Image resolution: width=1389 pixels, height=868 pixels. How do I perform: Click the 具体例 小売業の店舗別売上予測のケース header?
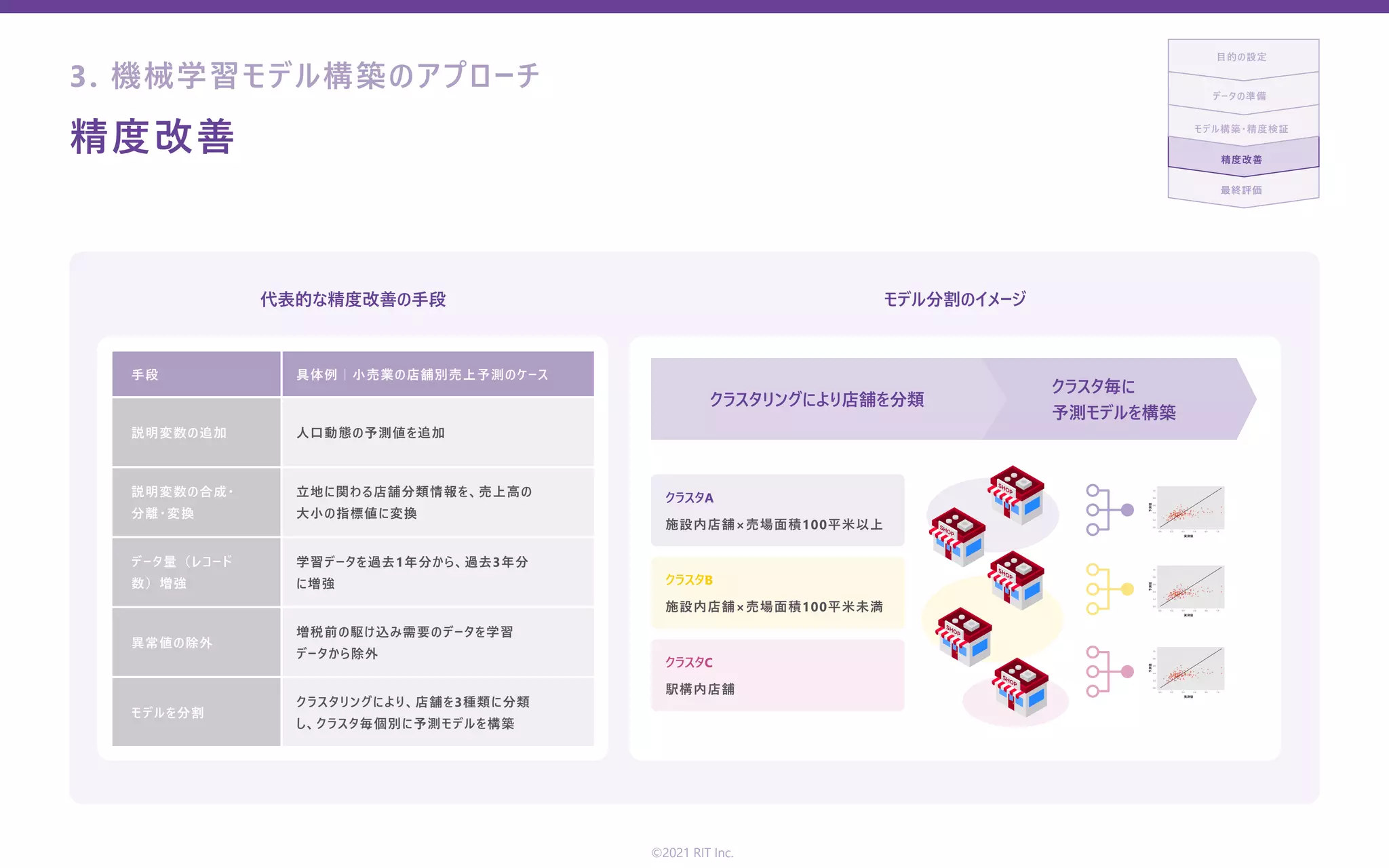coord(438,374)
